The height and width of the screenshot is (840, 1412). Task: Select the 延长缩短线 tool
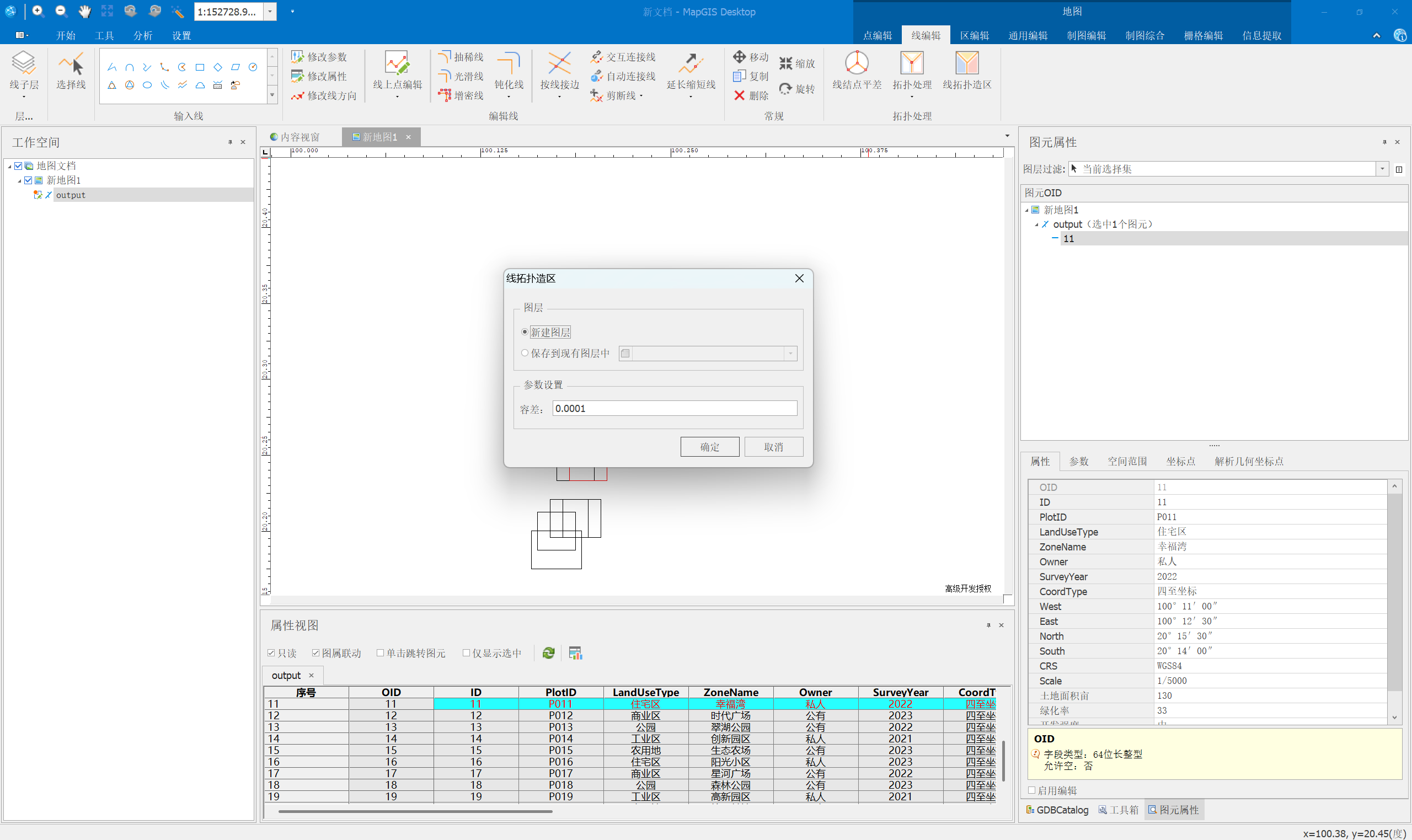coord(691,63)
